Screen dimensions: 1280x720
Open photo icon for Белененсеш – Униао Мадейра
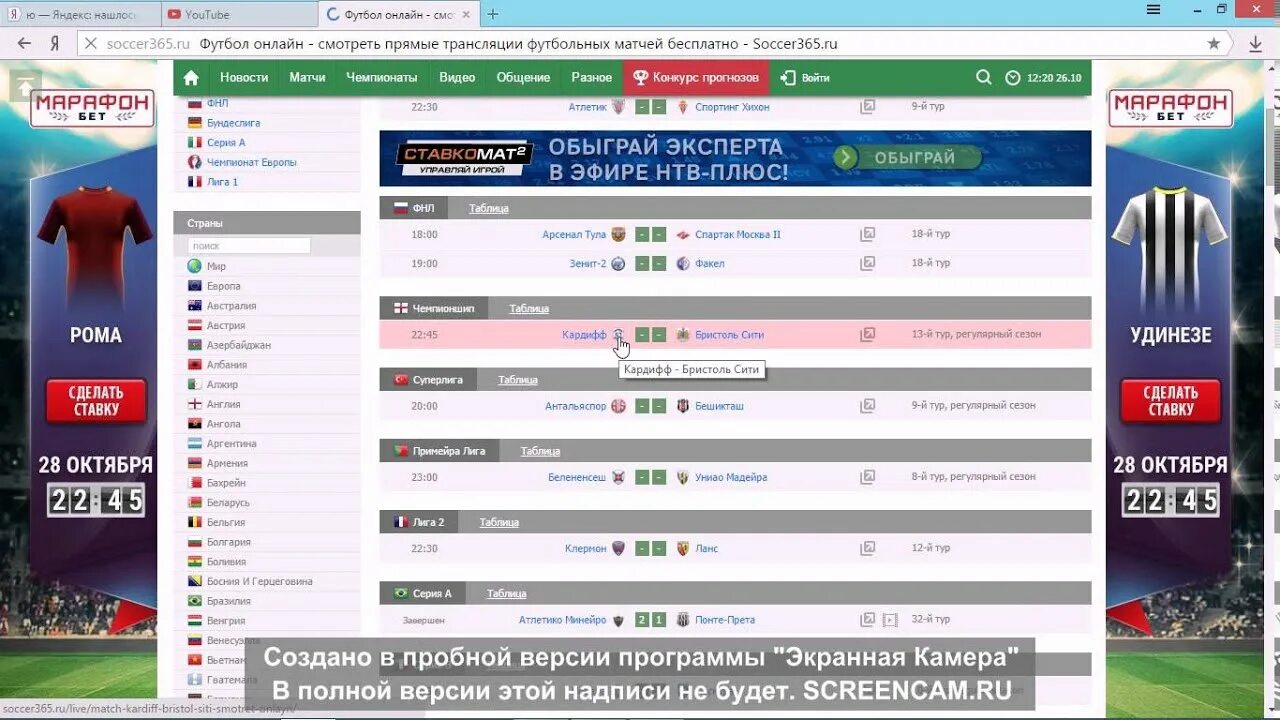tap(868, 477)
